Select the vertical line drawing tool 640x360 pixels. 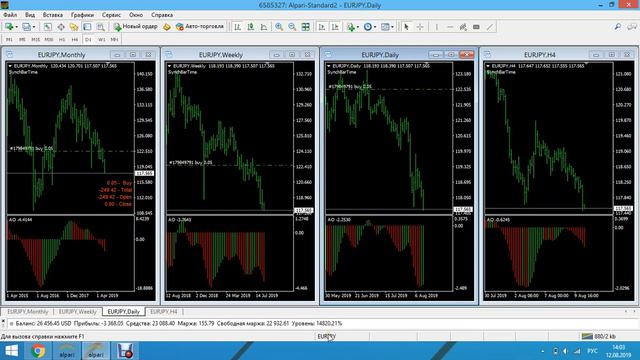click(437, 27)
